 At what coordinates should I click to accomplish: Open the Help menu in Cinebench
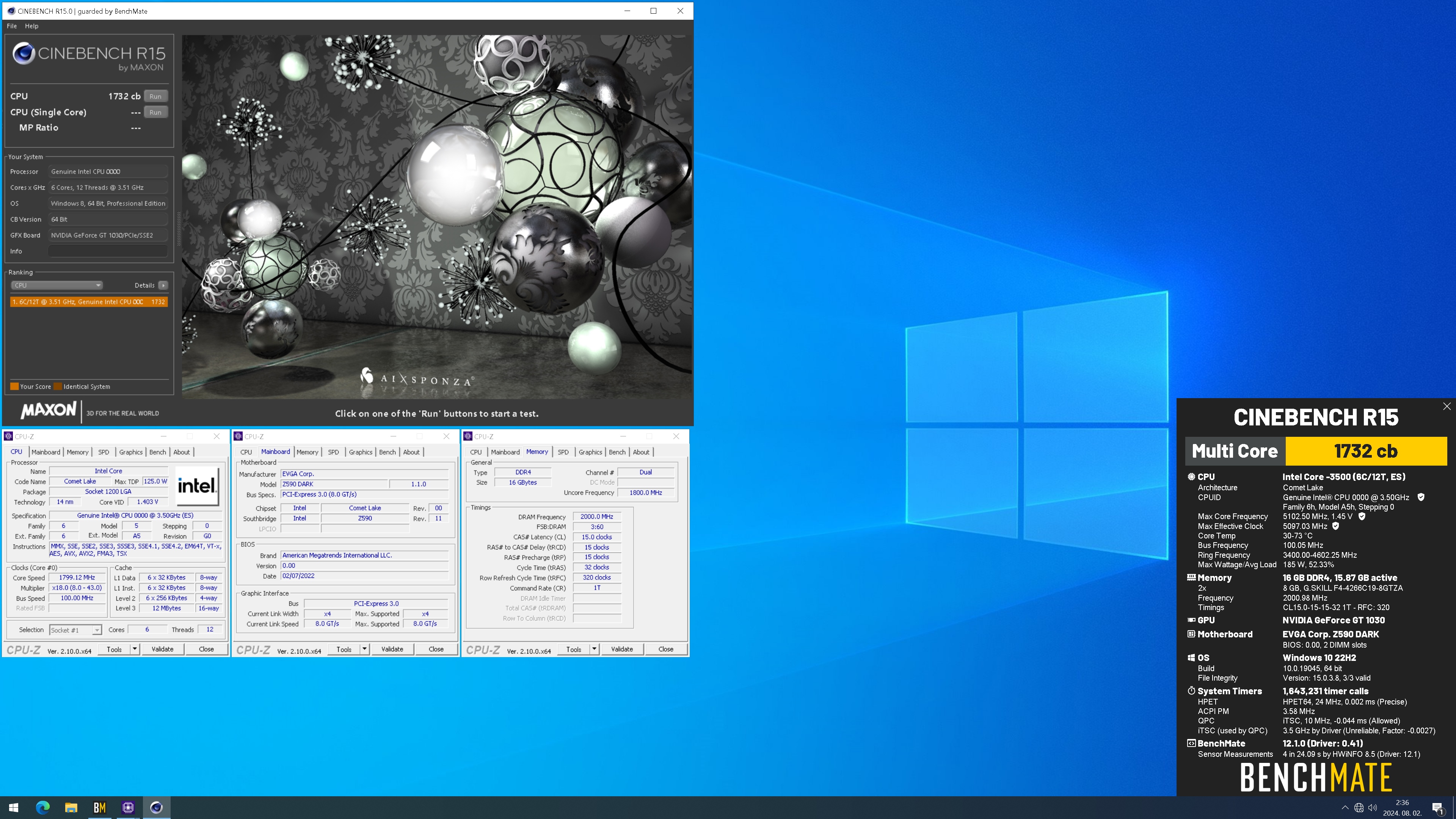click(31, 26)
